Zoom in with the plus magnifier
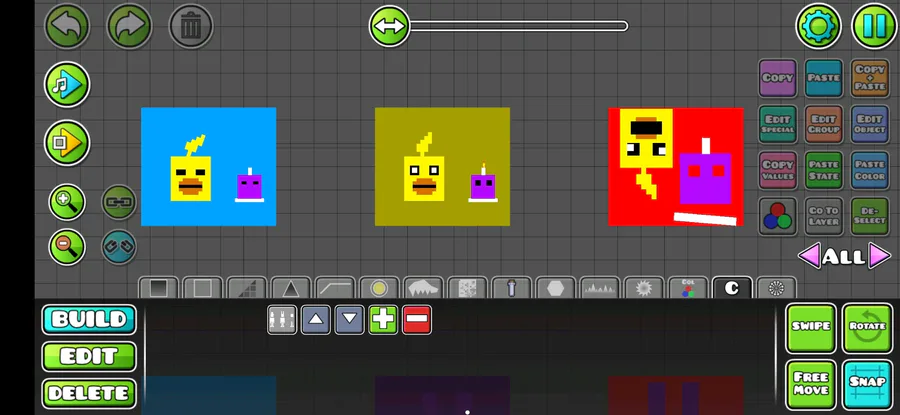 [x=67, y=202]
